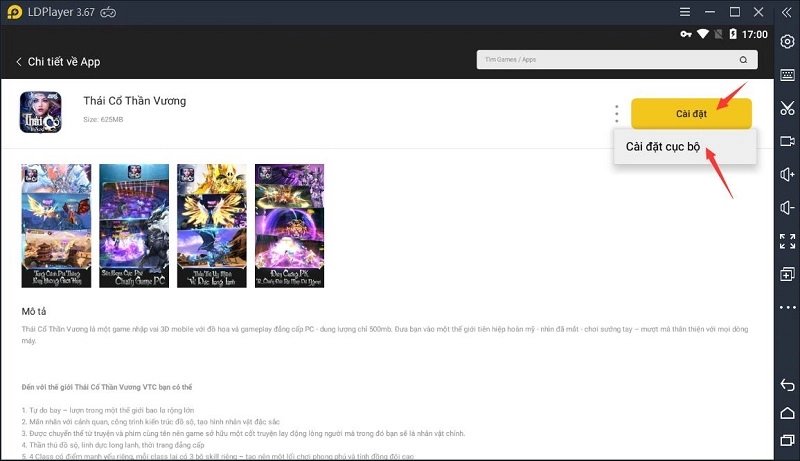This screenshot has height=461, width=800.
Task: Click the scissors screenshot icon
Action: (x=787, y=108)
